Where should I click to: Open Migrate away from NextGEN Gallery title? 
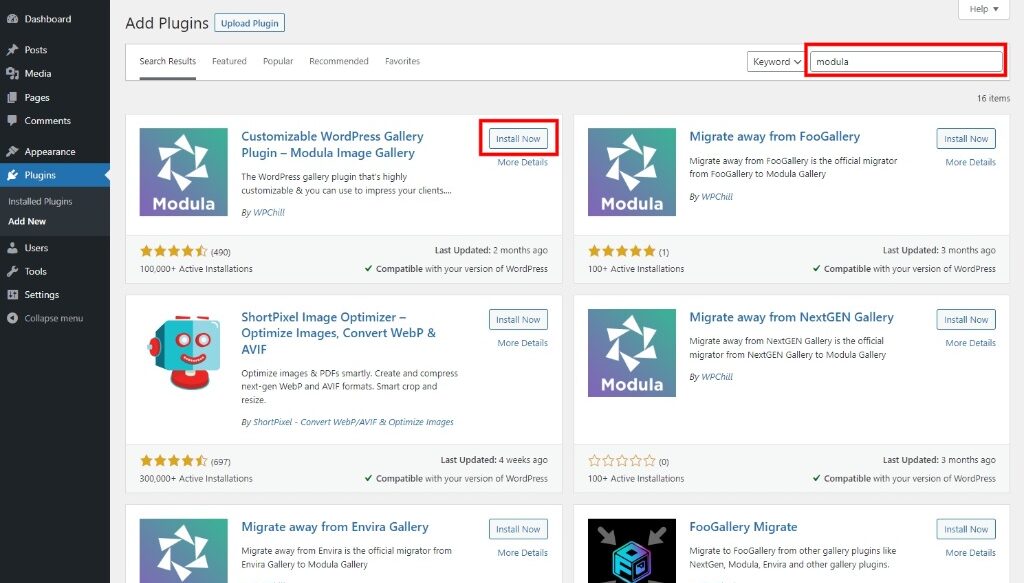click(792, 317)
